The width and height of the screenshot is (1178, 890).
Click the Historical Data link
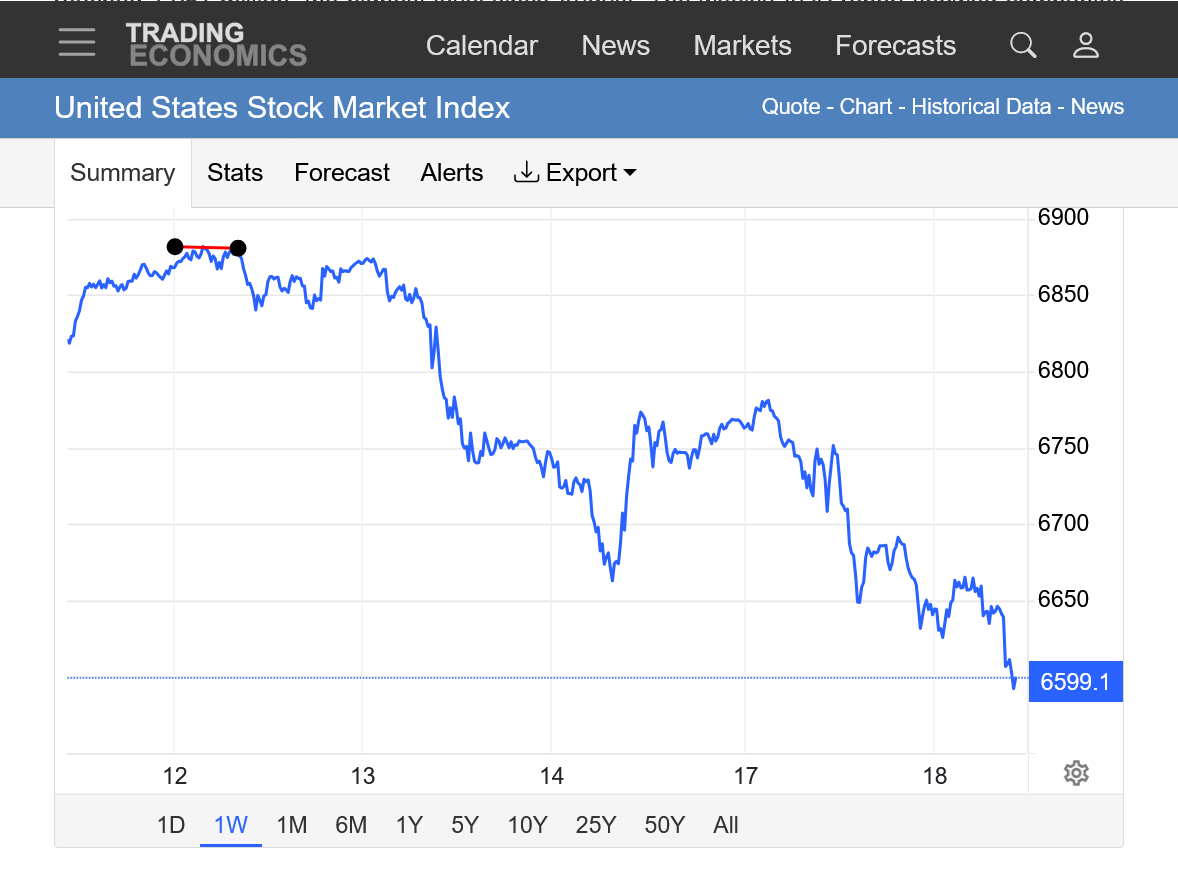tap(981, 107)
